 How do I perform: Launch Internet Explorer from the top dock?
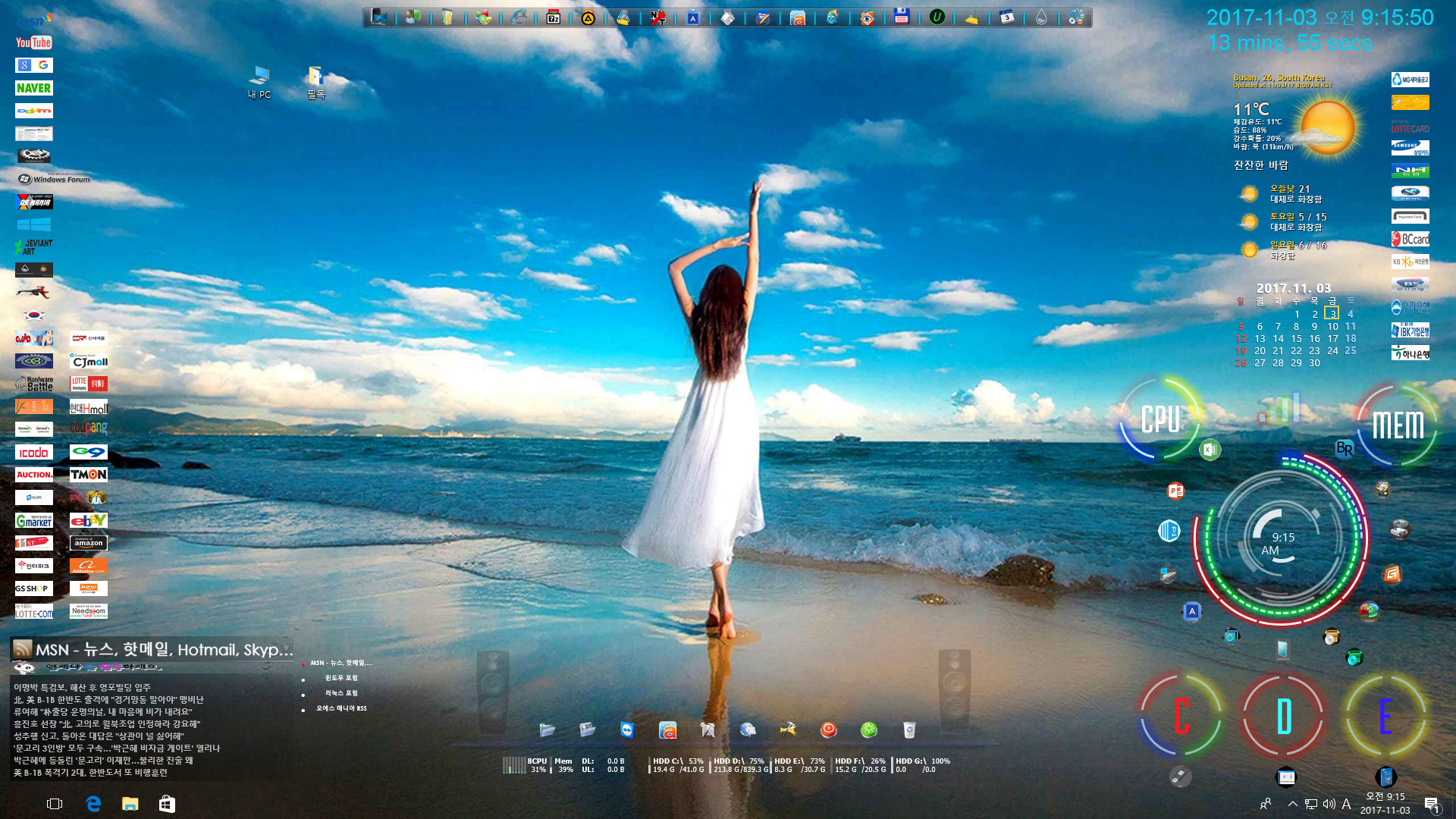tap(519, 17)
